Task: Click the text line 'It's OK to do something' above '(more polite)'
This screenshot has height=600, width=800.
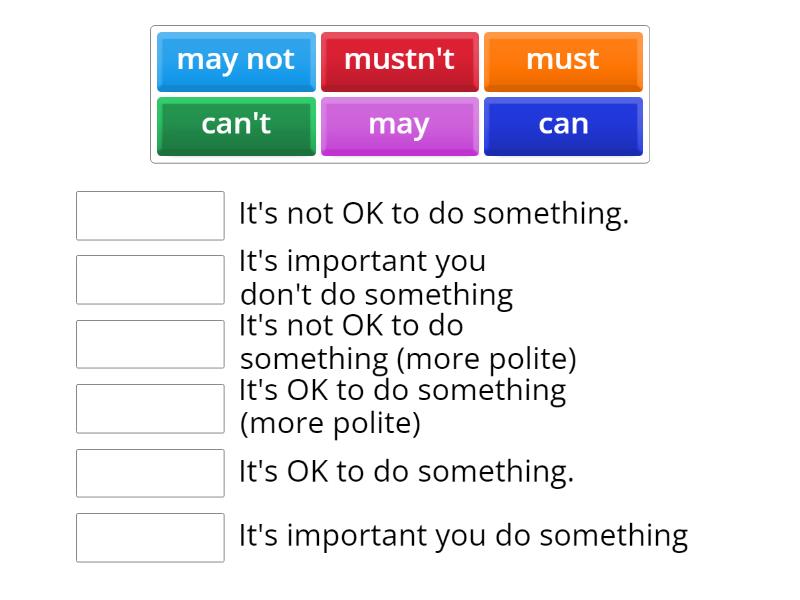Action: (x=402, y=390)
